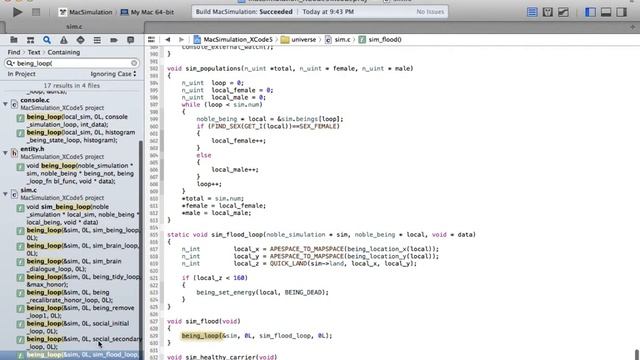Change the Text search type

(34, 52)
